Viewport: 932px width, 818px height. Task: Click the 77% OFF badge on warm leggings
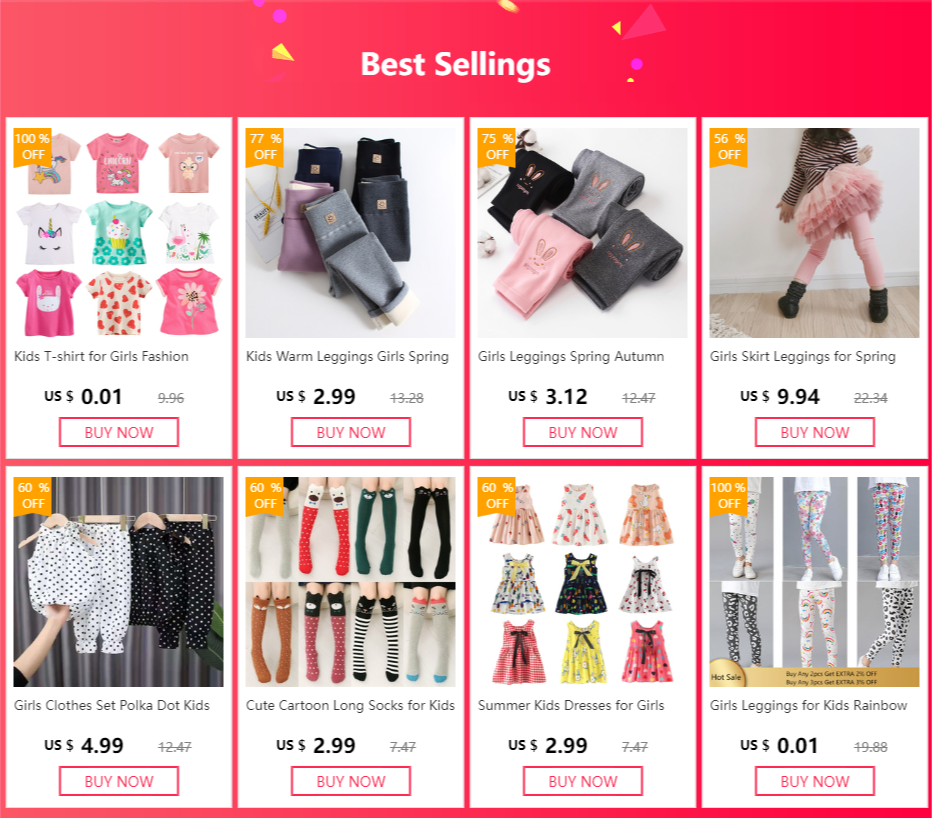click(265, 147)
